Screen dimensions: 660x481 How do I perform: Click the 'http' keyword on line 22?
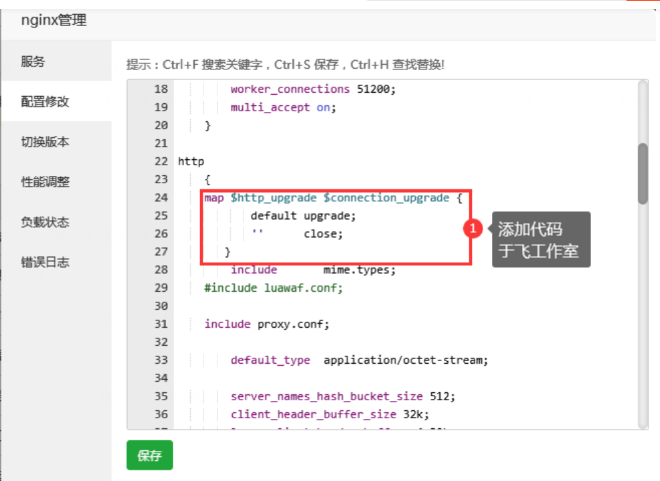[x=190, y=162]
